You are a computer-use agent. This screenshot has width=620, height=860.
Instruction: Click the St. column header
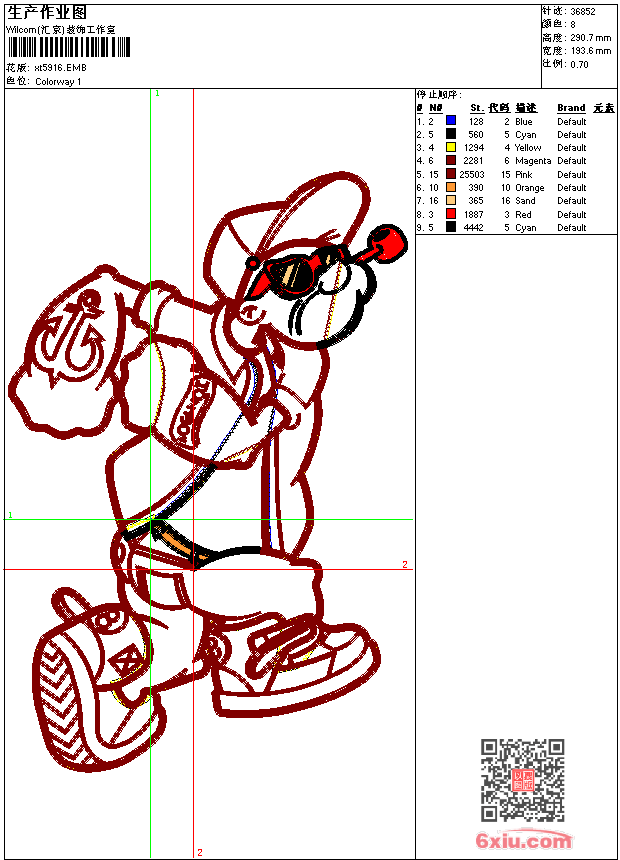(477, 108)
